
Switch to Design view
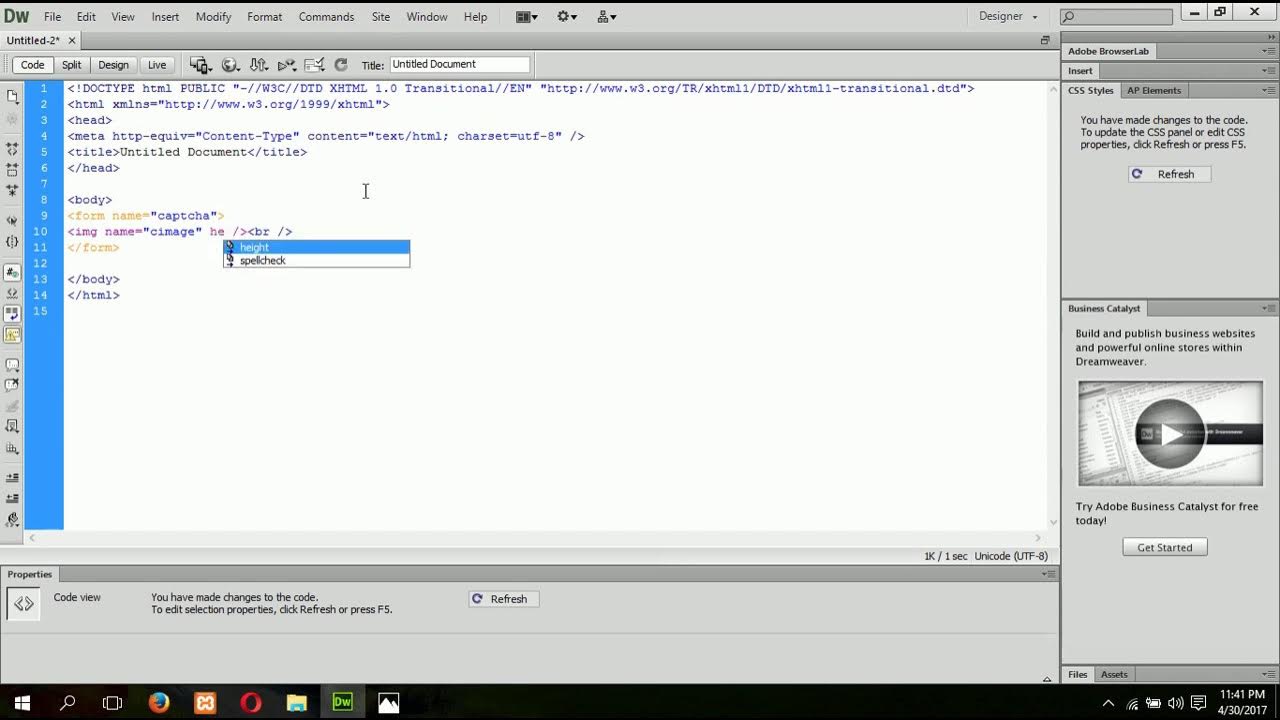click(113, 65)
